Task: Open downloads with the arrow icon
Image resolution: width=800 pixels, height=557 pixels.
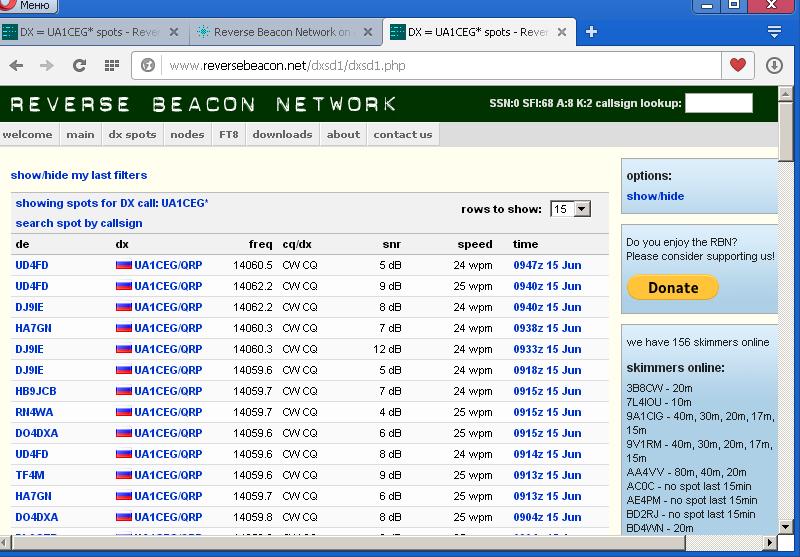Action: pos(774,65)
